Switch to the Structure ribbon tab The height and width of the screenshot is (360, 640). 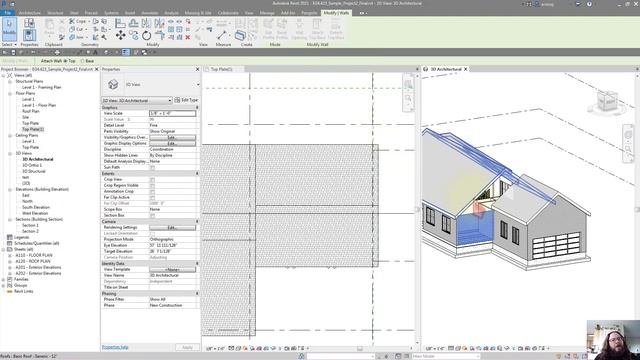(x=55, y=13)
